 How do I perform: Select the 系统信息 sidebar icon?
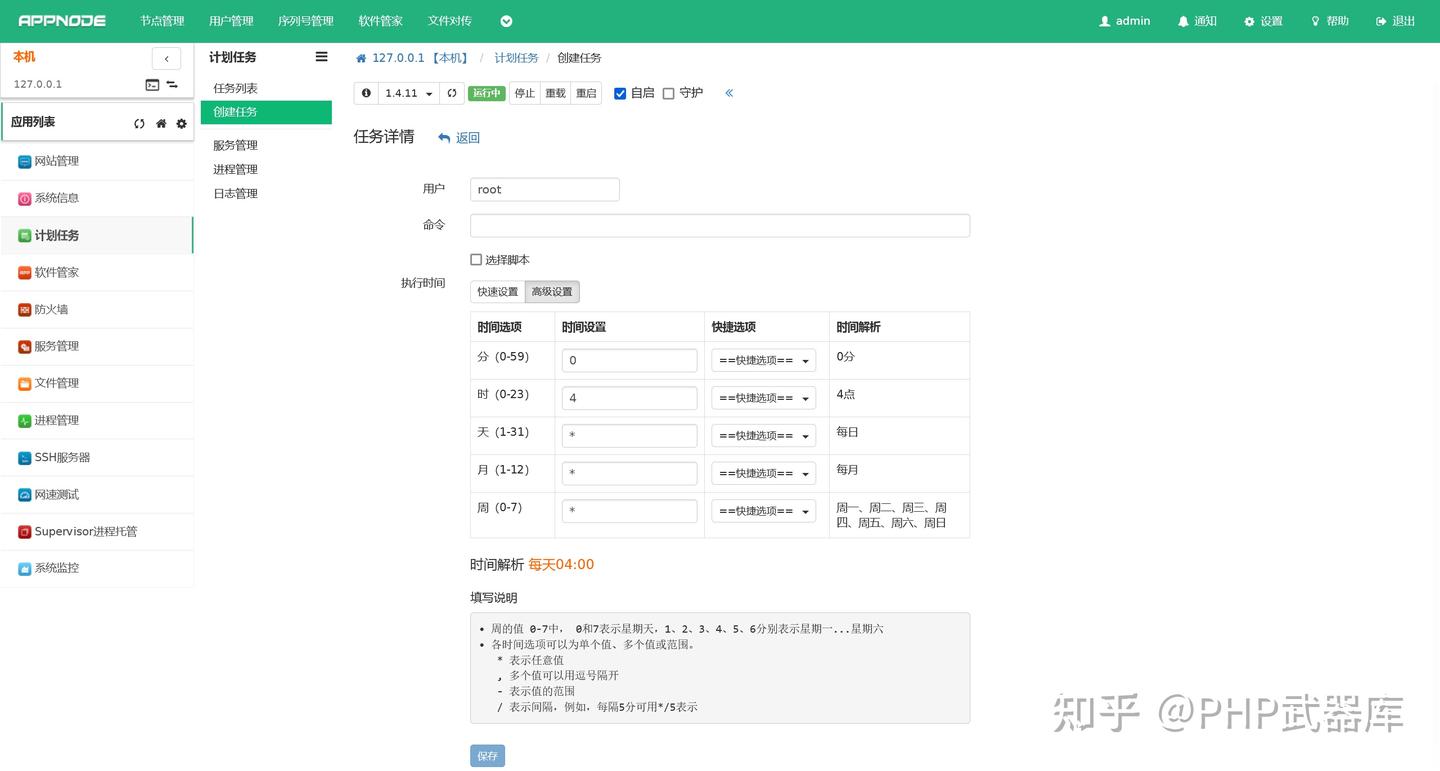click(x=56, y=198)
